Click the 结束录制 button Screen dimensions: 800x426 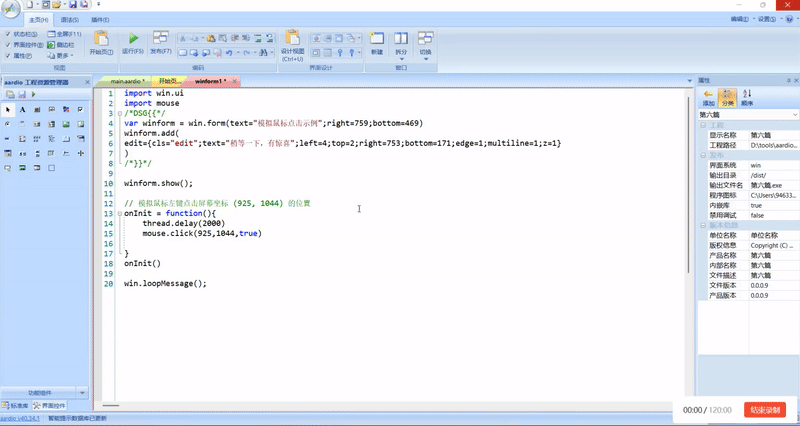(x=765, y=410)
